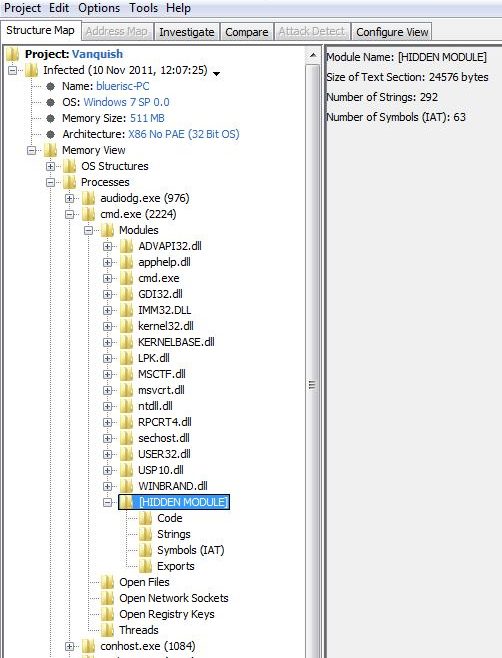
Task: Select the Threads folder under cmd.exe
Action: [139, 630]
